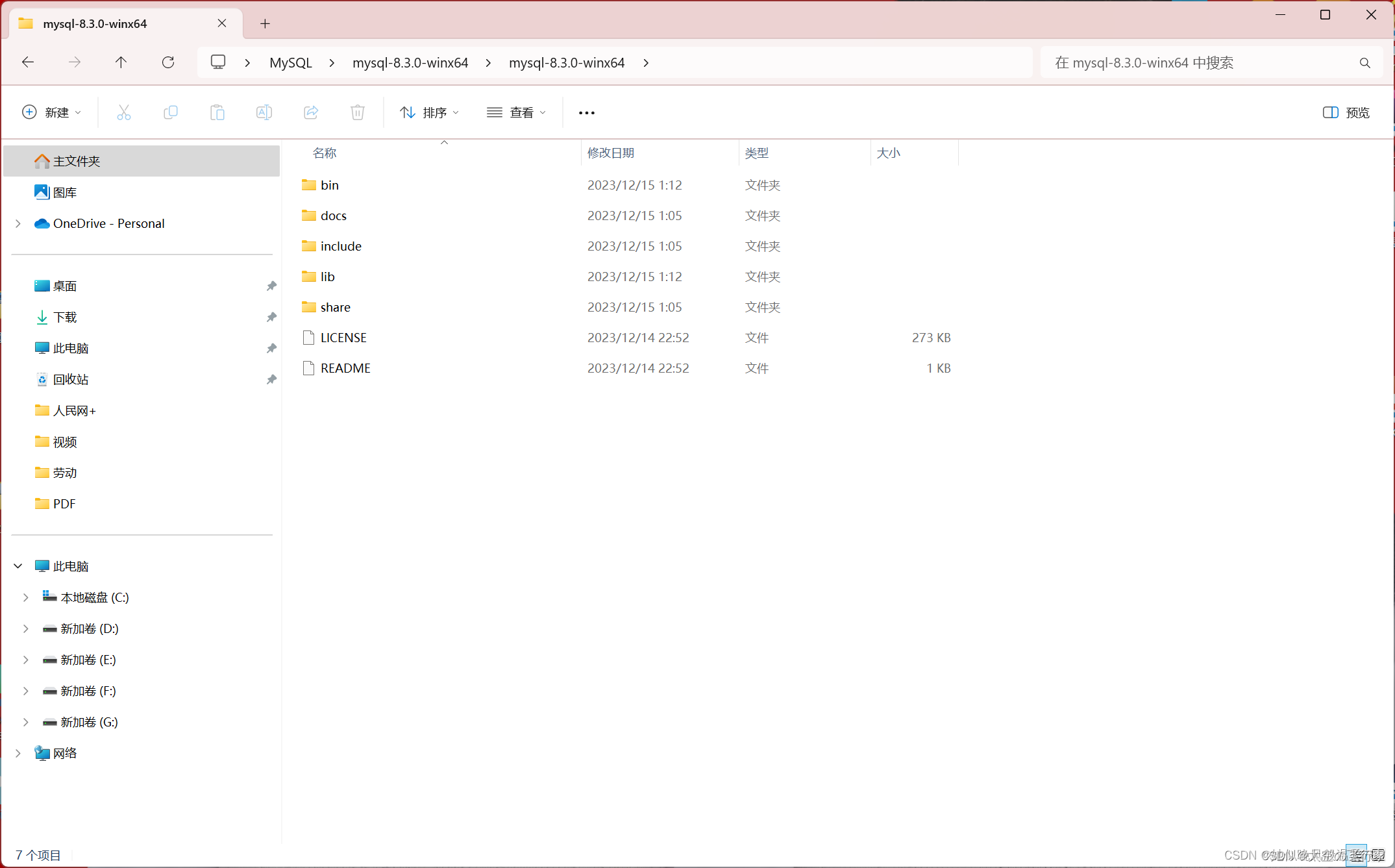Open the 新建 new item dropdown
The image size is (1395, 868).
click(x=52, y=113)
